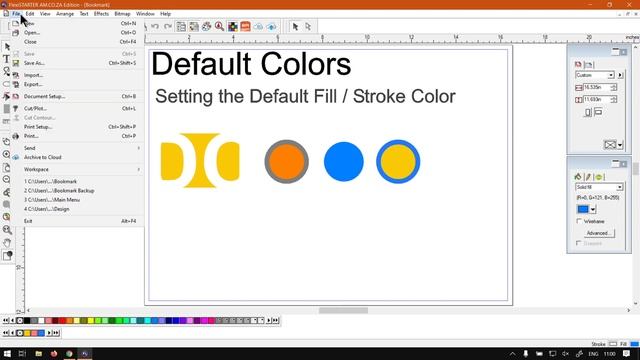This screenshot has height=360, width=640.
Task: Select the Text tool in left toolbox
Action: click(x=6, y=59)
